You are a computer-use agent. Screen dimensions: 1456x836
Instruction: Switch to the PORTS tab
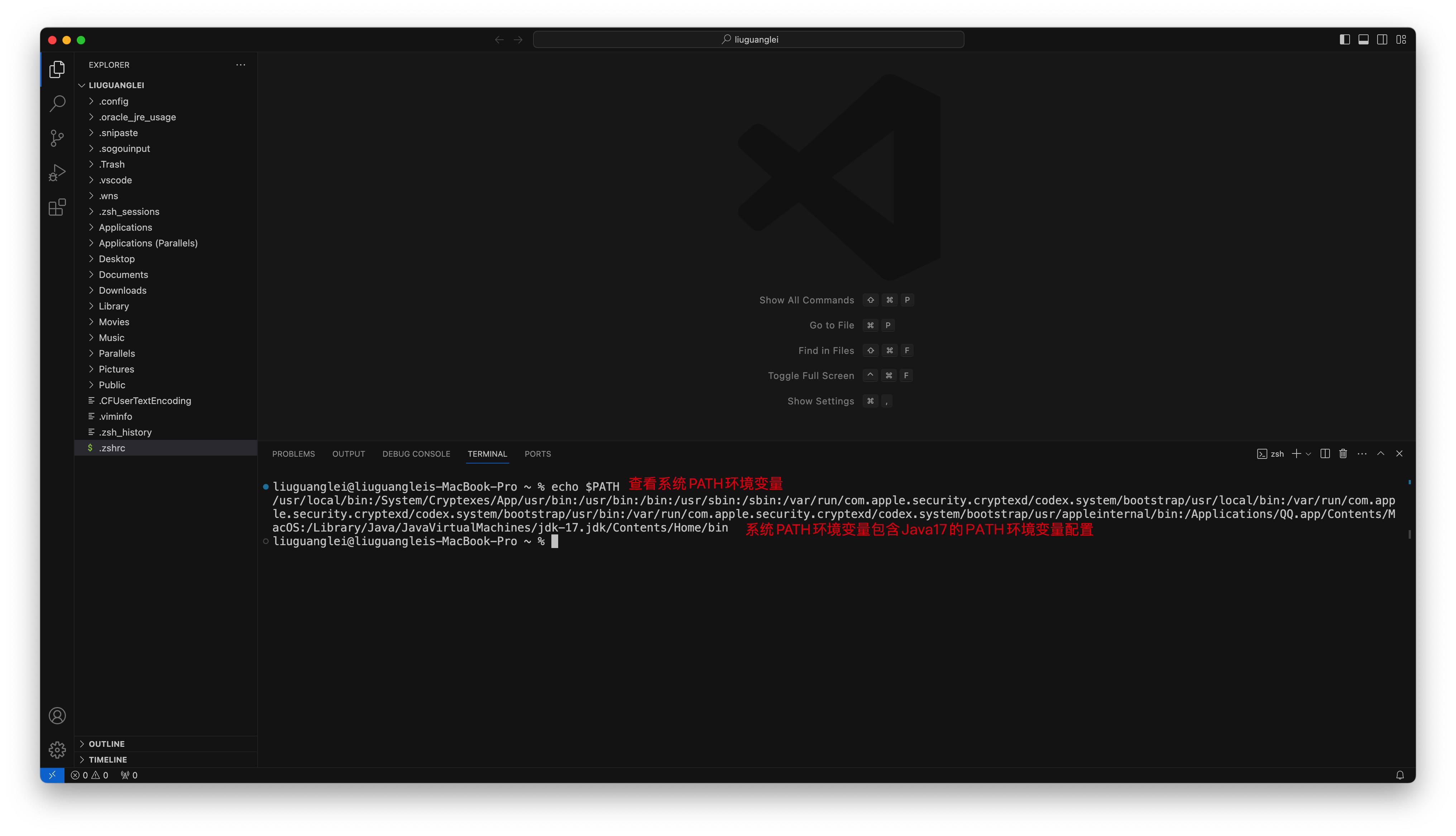pyautogui.click(x=537, y=453)
